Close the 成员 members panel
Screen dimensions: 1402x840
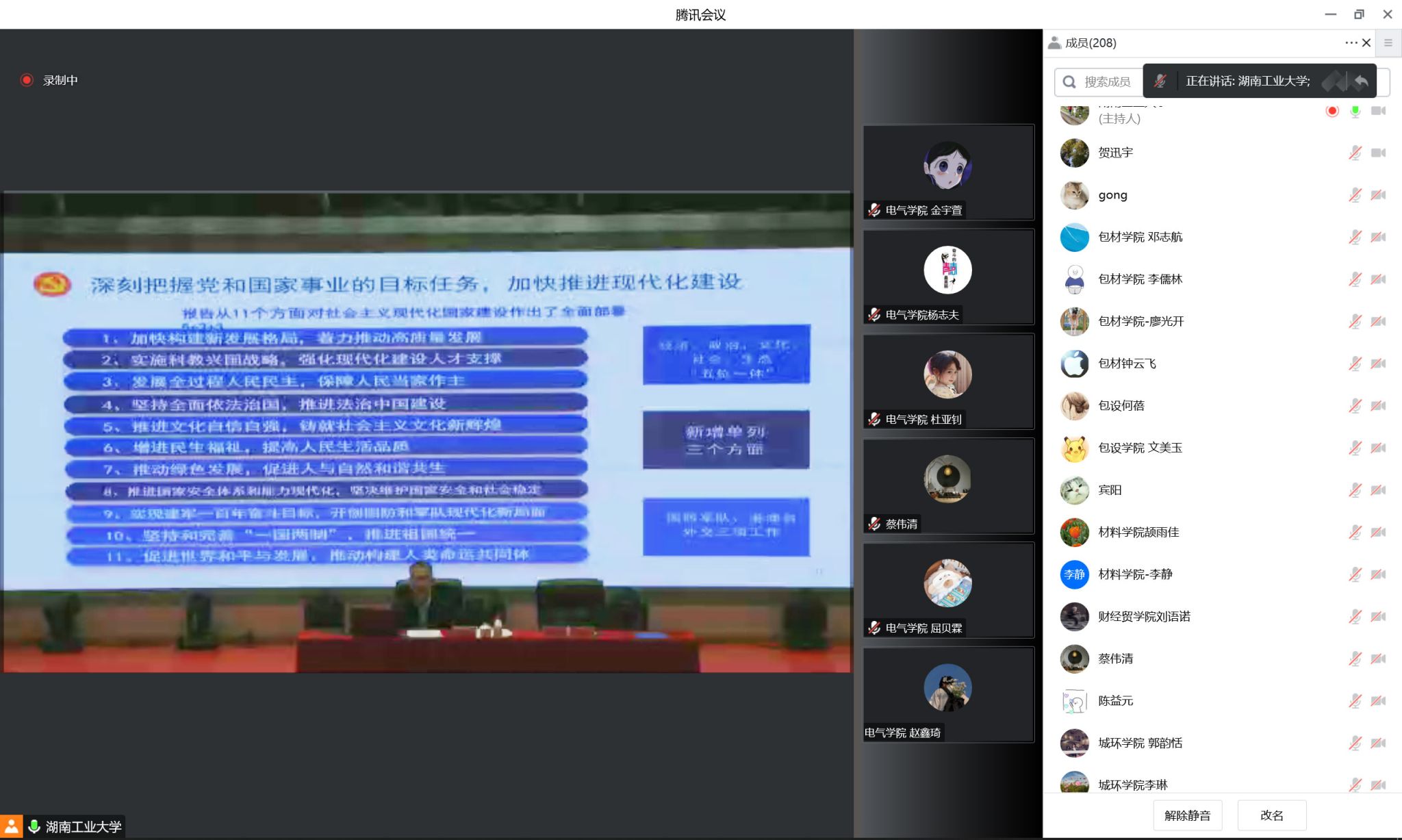[1366, 42]
